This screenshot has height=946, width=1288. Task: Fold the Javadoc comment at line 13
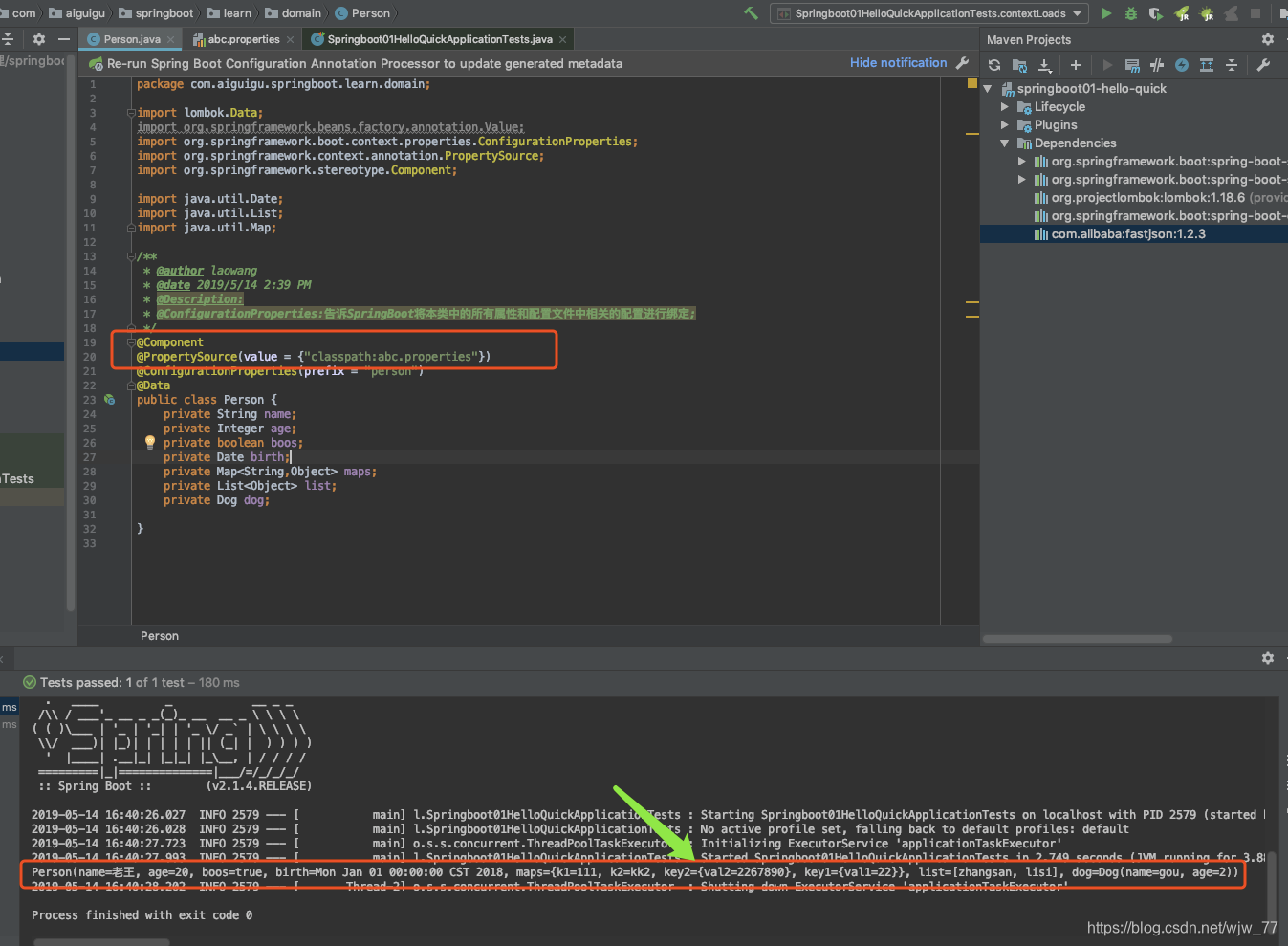point(130,256)
